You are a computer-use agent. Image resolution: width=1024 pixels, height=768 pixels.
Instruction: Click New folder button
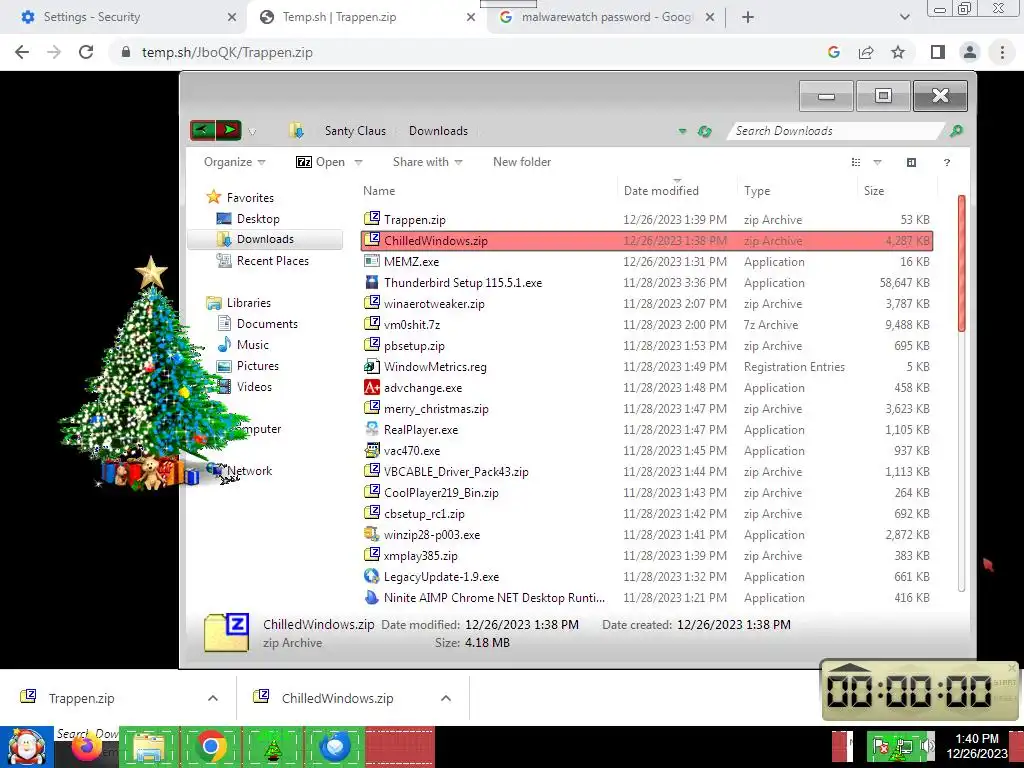[x=522, y=162]
